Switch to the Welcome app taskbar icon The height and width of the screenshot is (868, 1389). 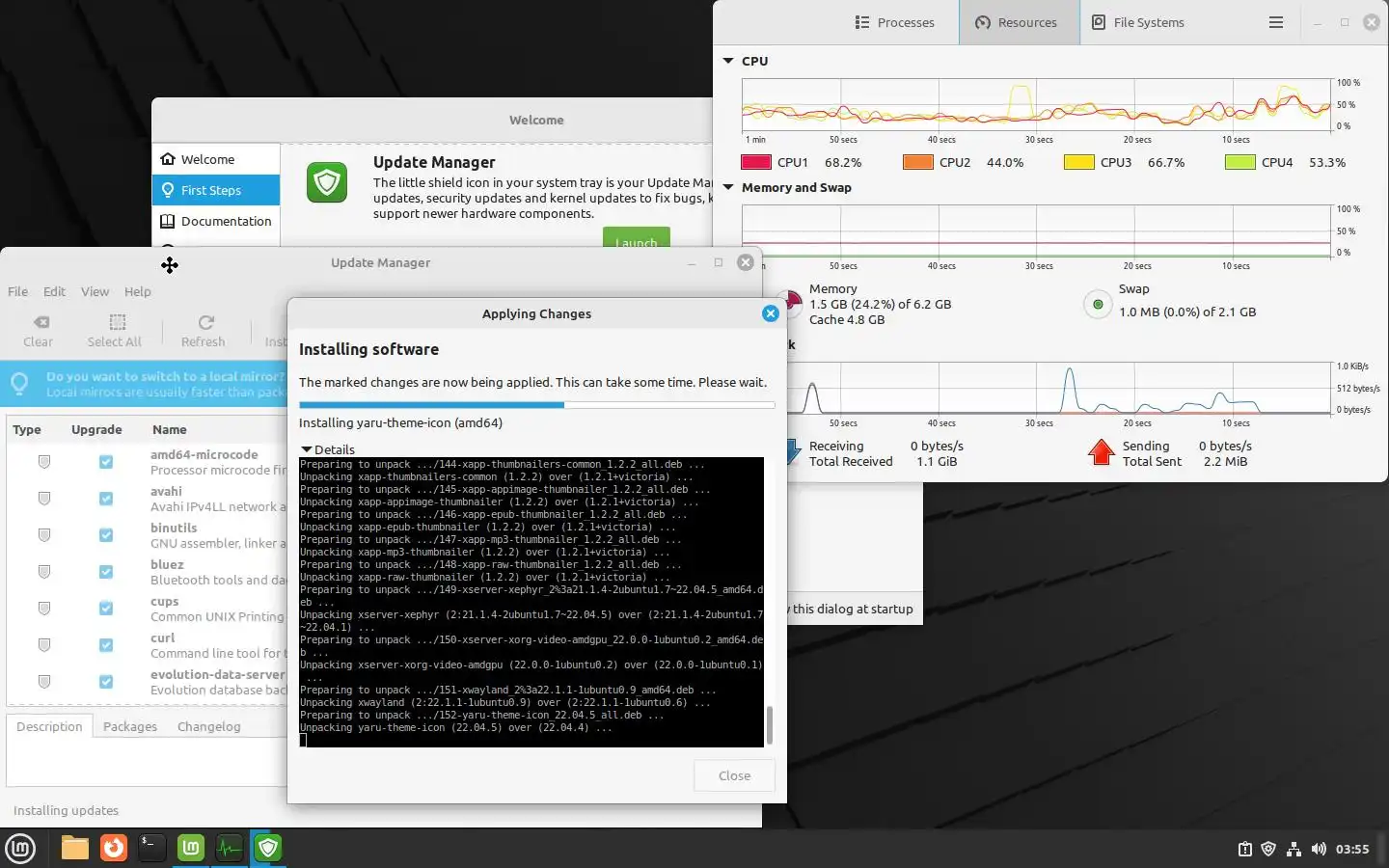coord(191,849)
